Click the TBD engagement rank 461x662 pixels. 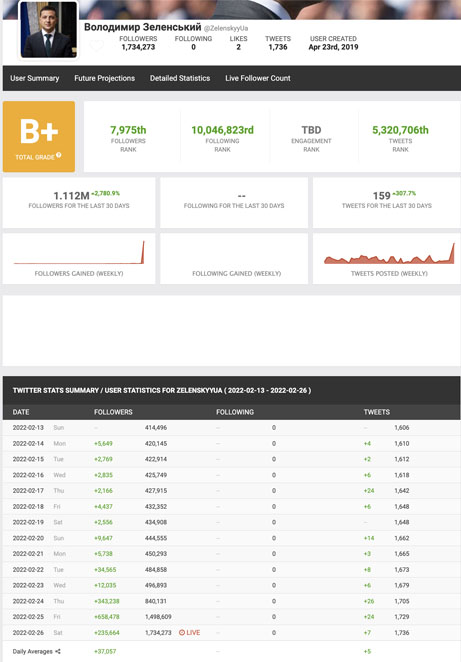pos(311,130)
